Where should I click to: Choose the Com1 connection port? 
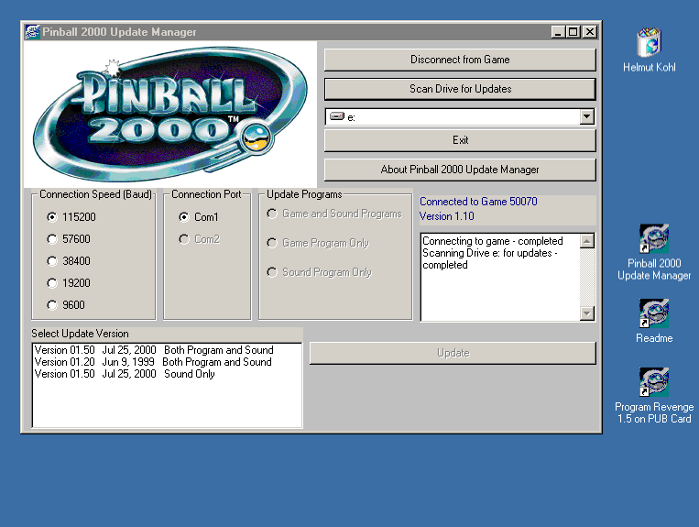tap(198, 217)
